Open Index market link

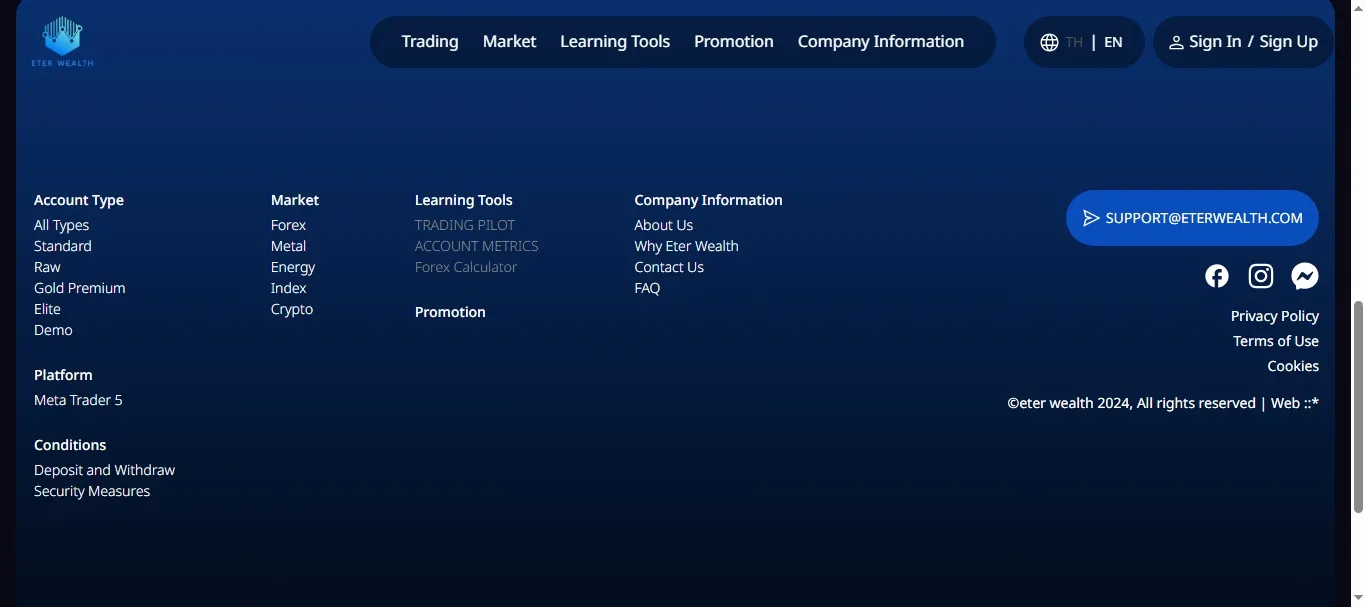click(288, 288)
